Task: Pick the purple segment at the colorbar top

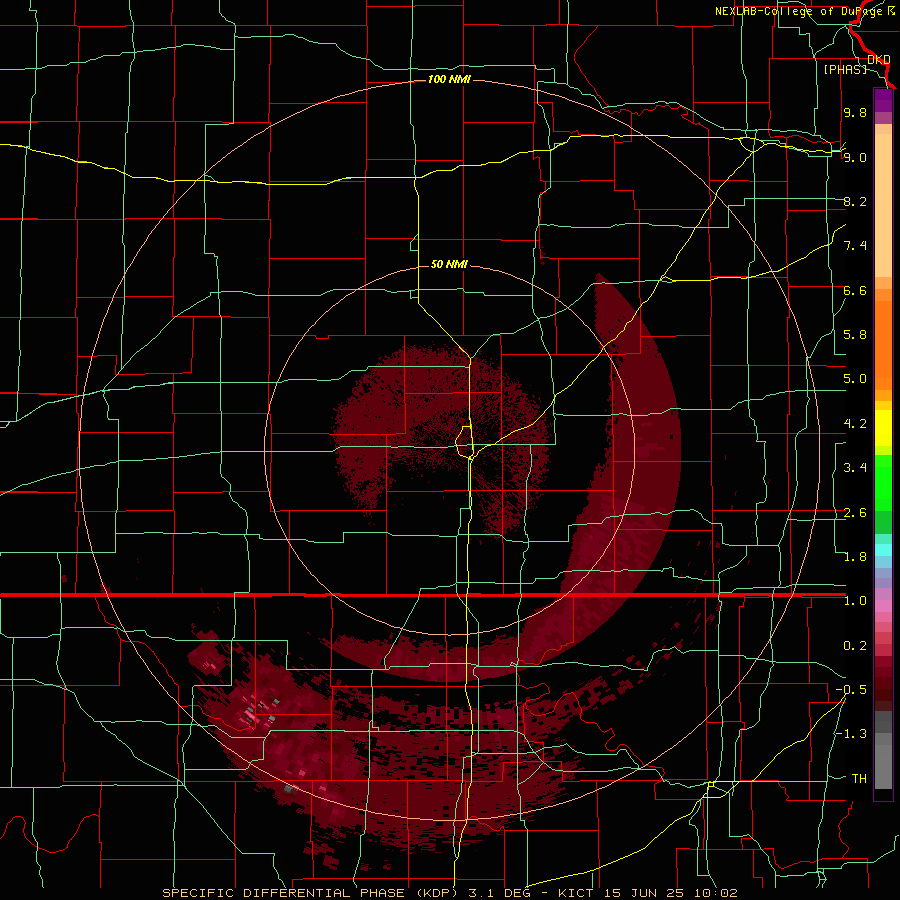Action: (x=883, y=100)
